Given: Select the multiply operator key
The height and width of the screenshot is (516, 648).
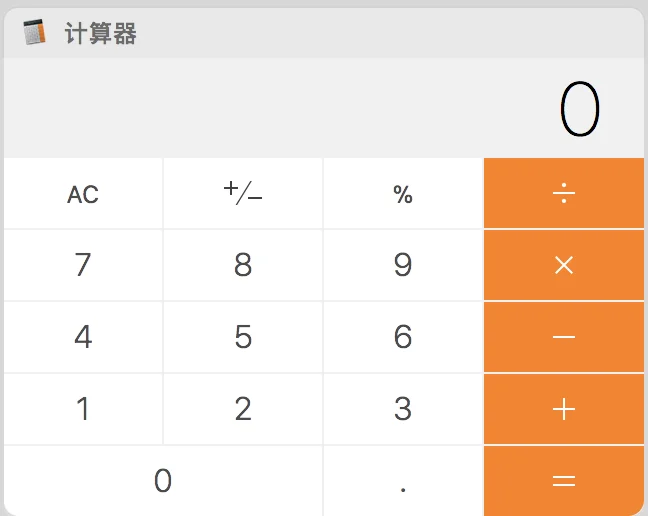Looking at the screenshot, I should (564, 265).
